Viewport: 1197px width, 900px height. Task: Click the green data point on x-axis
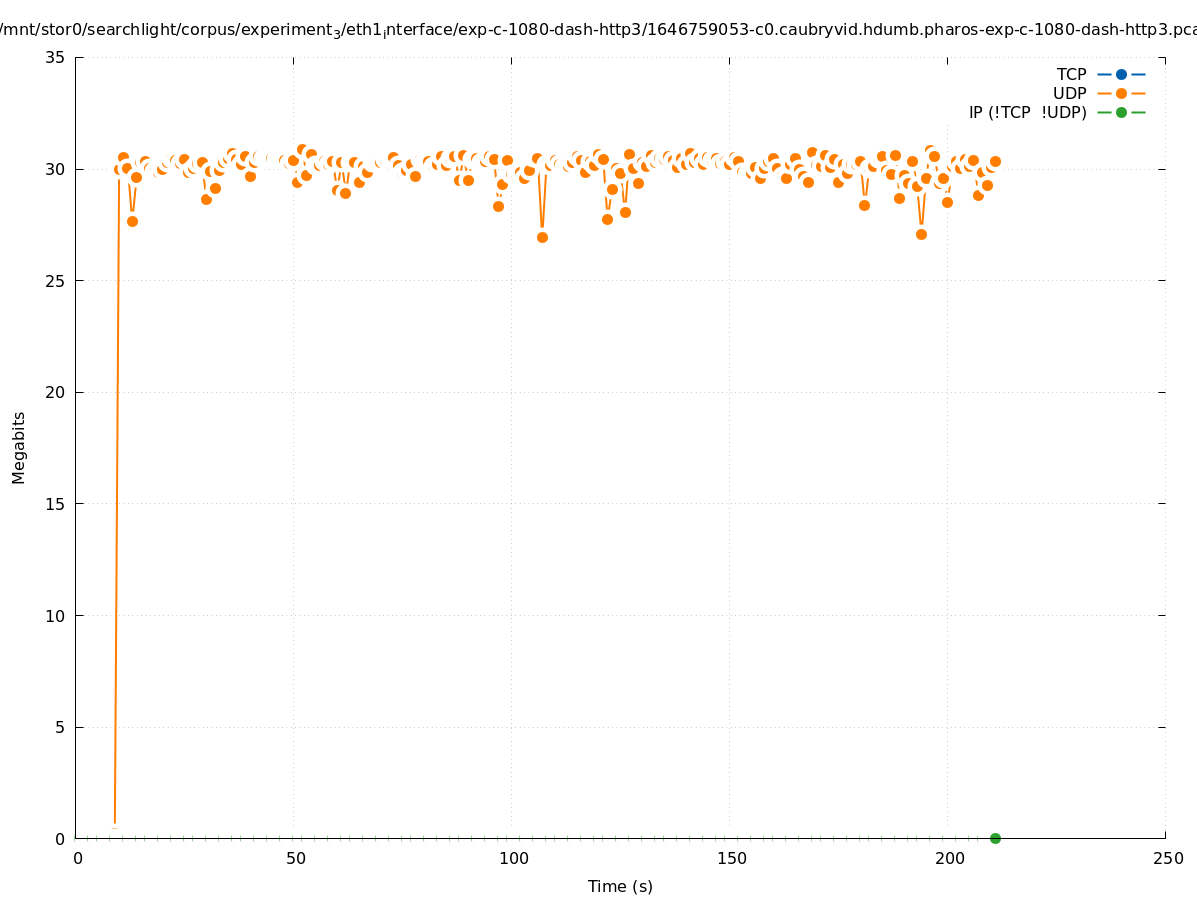[x=995, y=838]
